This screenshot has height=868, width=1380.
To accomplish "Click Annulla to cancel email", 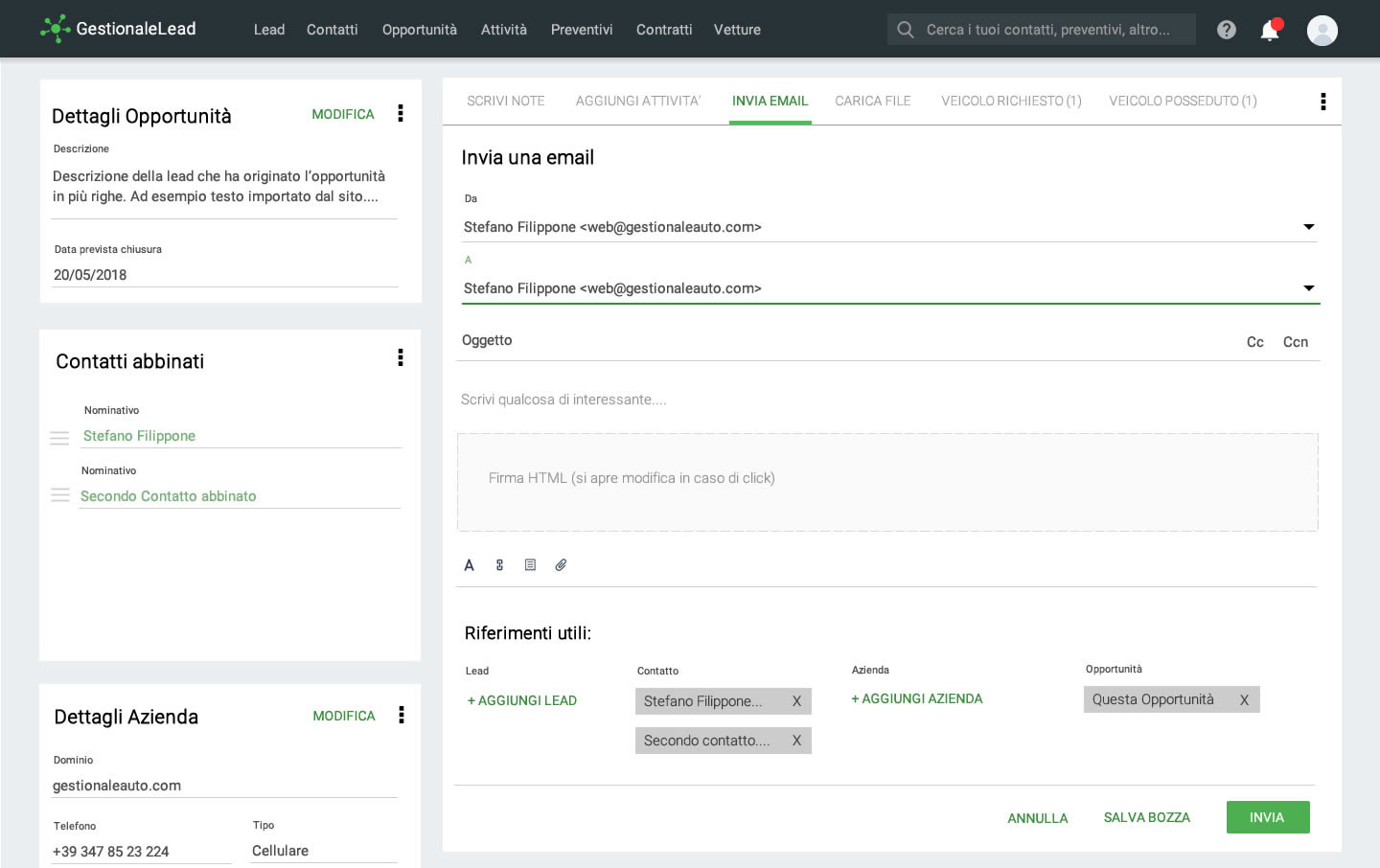I will (1038, 818).
